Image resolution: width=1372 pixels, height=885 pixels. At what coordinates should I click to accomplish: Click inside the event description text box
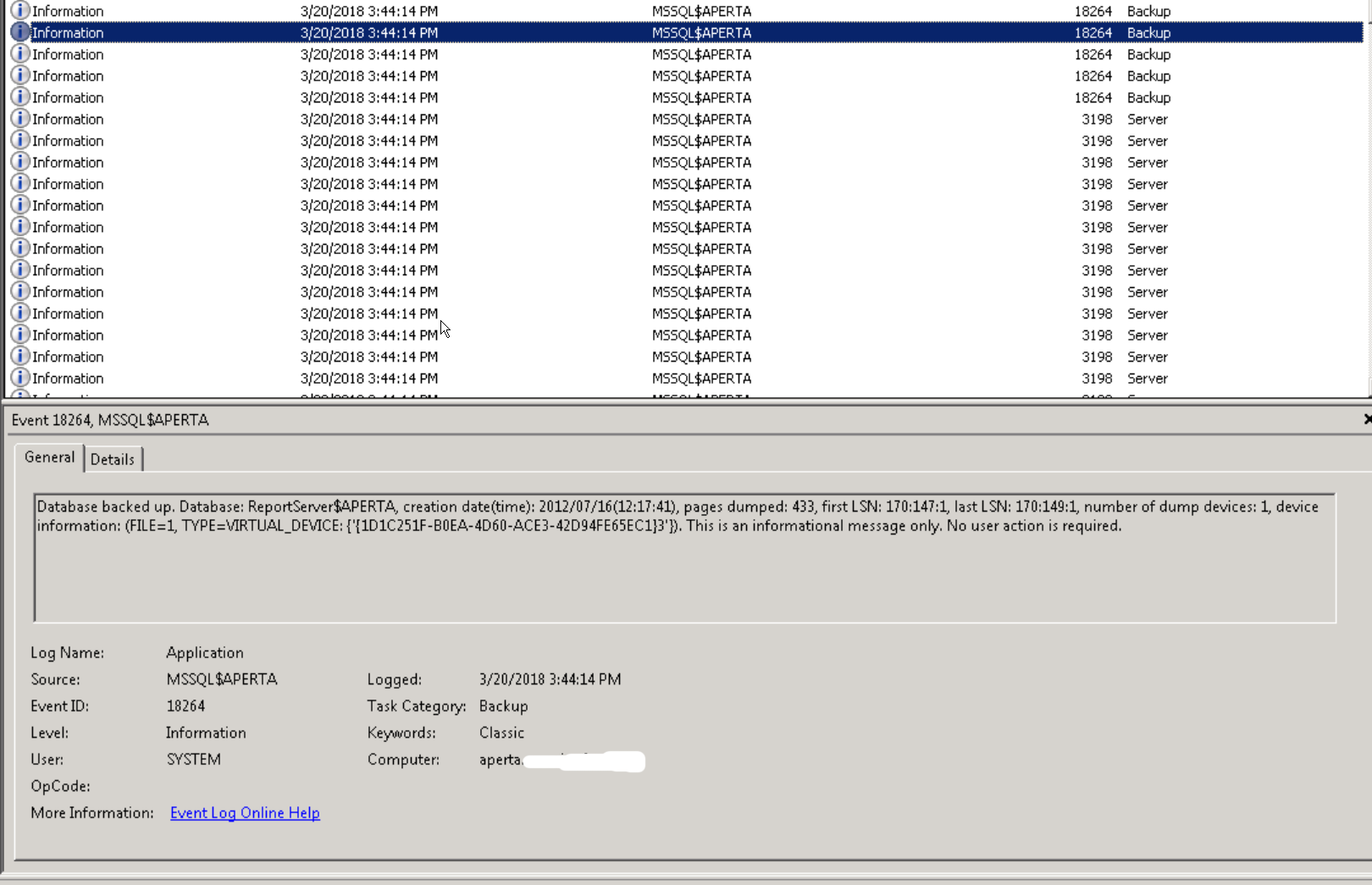pyautogui.click(x=685, y=558)
